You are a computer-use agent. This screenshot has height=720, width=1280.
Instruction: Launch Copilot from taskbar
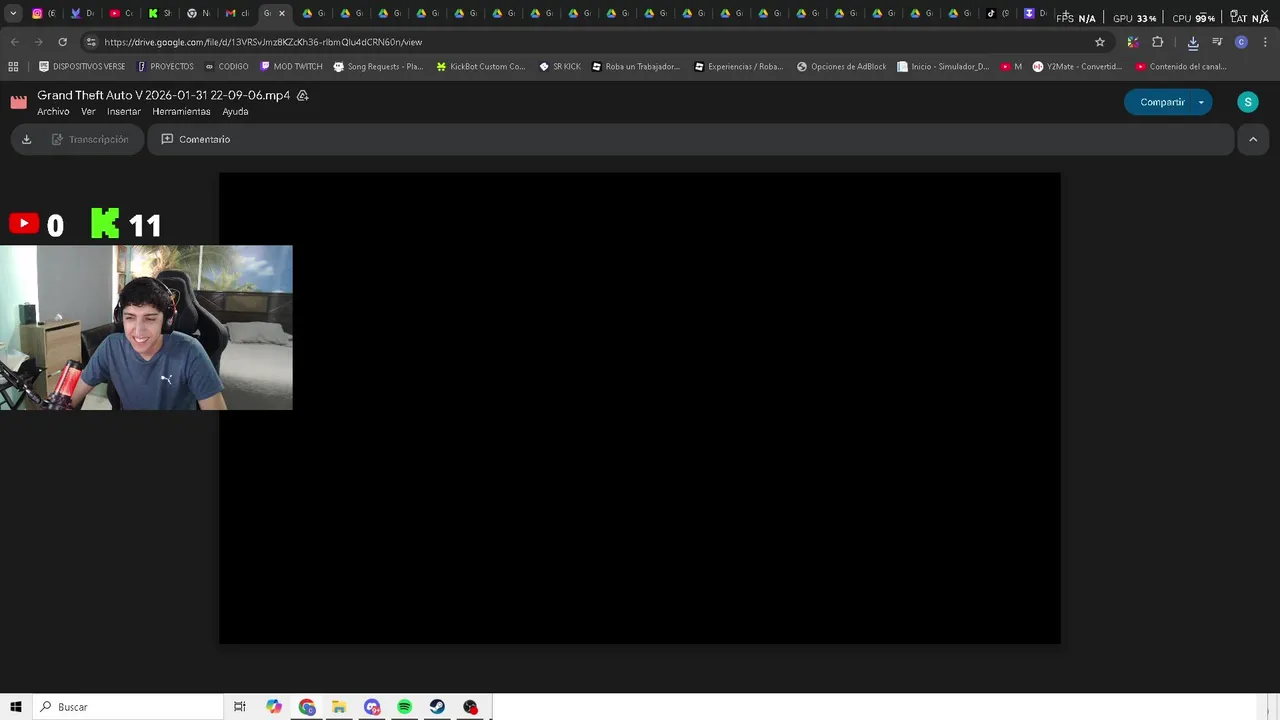[x=274, y=707]
